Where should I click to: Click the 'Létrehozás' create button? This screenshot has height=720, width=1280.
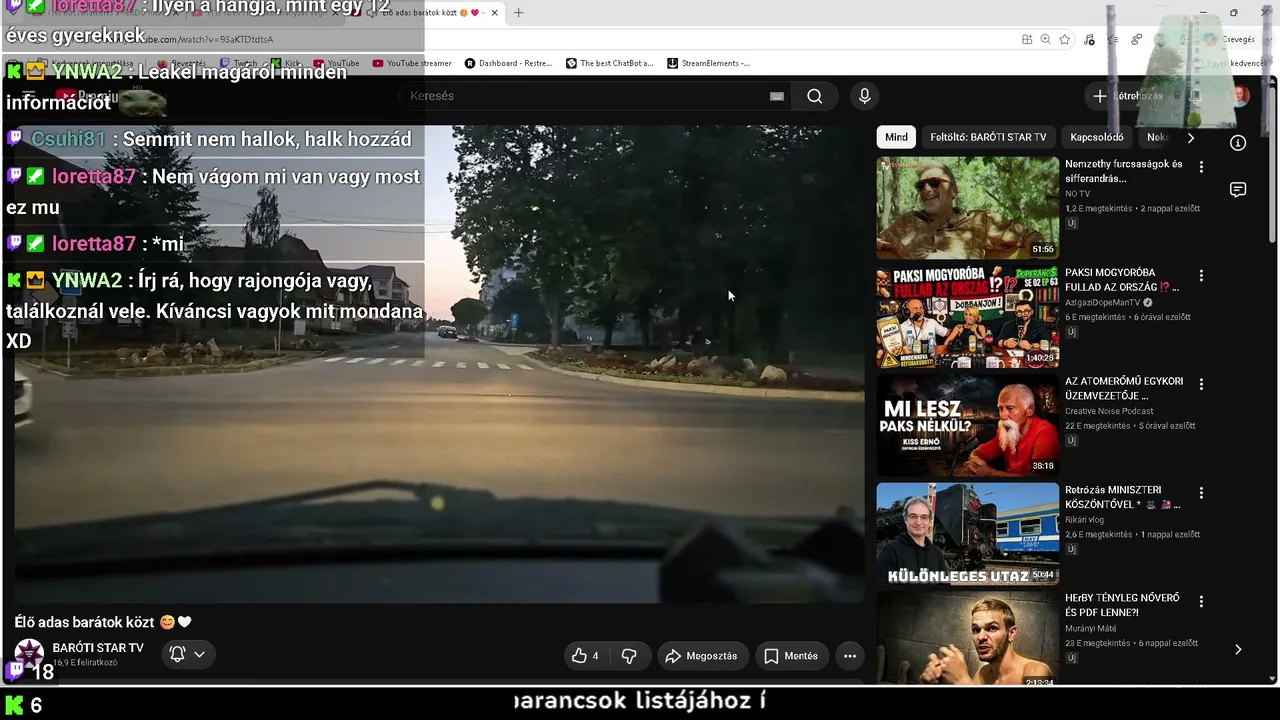coord(1128,96)
